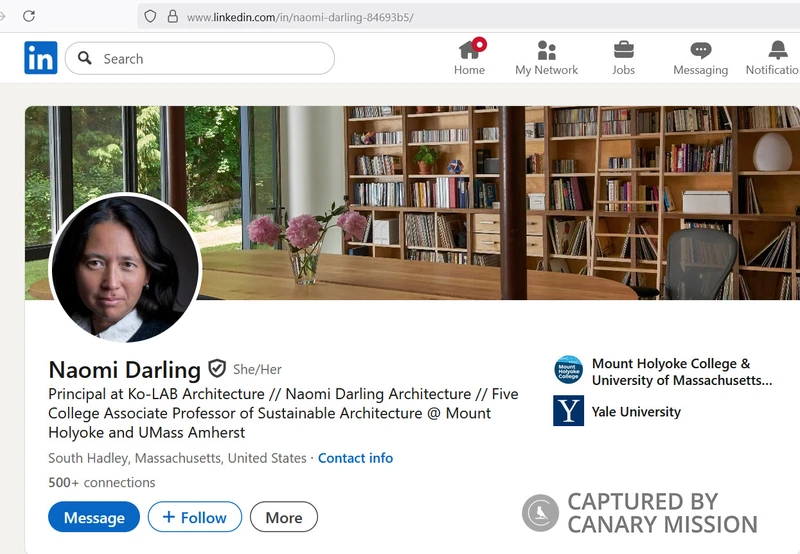Open the Messaging chat icon
This screenshot has width=800, height=554.
(x=700, y=50)
